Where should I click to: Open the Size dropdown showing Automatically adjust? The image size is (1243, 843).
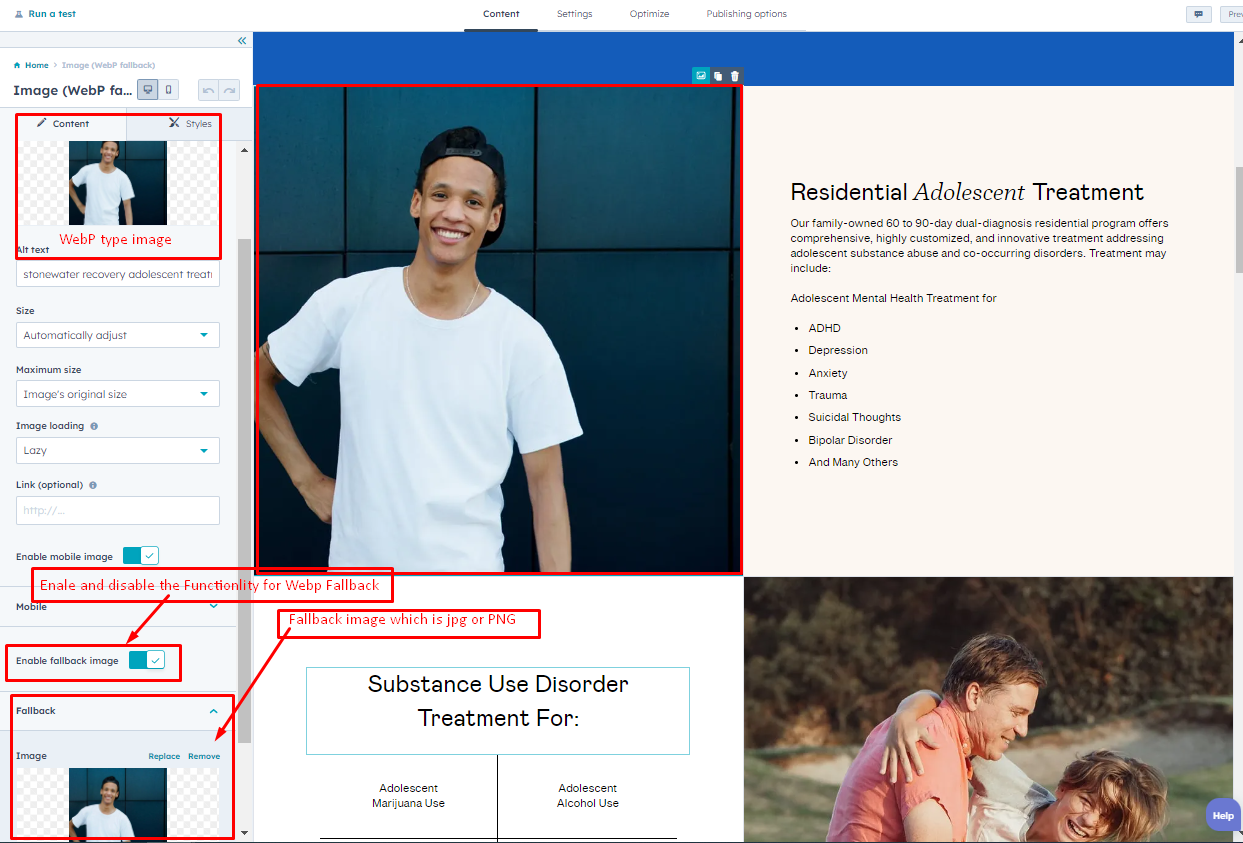pyautogui.click(x=117, y=335)
